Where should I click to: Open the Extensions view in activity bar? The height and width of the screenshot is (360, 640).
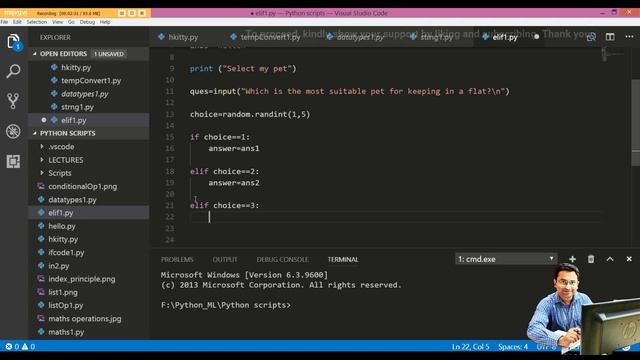[13, 161]
